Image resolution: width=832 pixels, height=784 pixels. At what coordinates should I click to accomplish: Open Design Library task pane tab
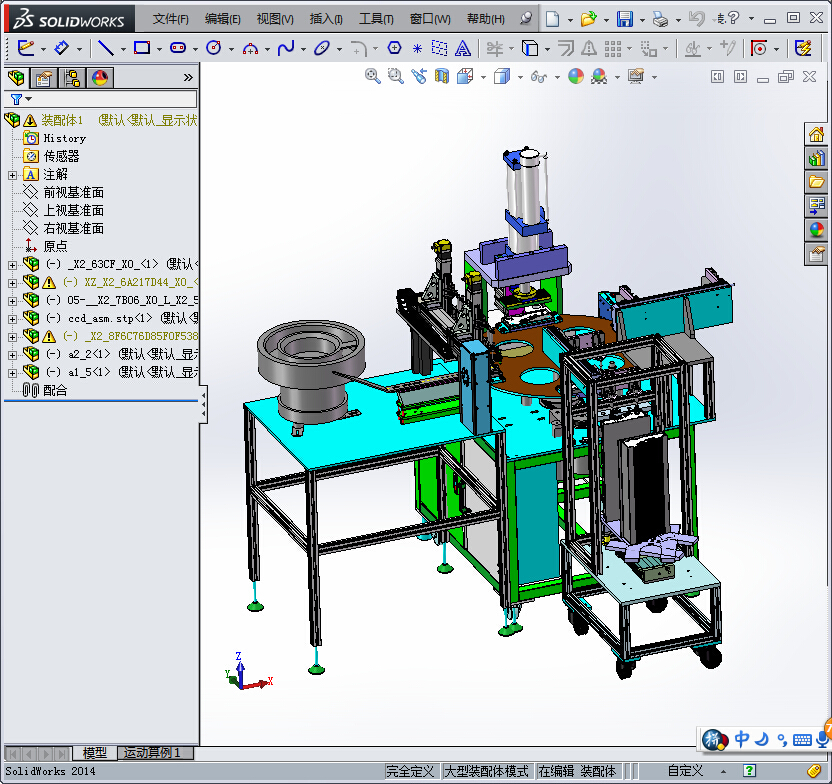click(x=816, y=159)
